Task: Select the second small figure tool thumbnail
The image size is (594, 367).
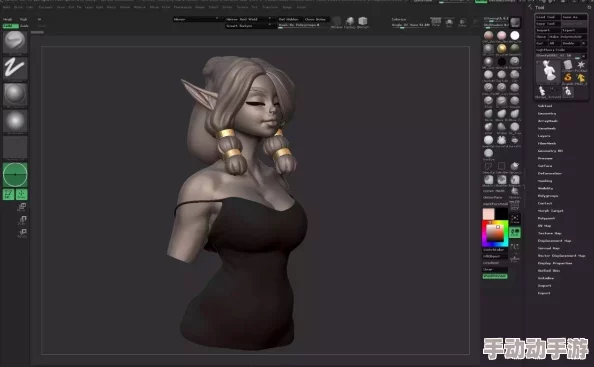Action: pyautogui.click(x=567, y=91)
